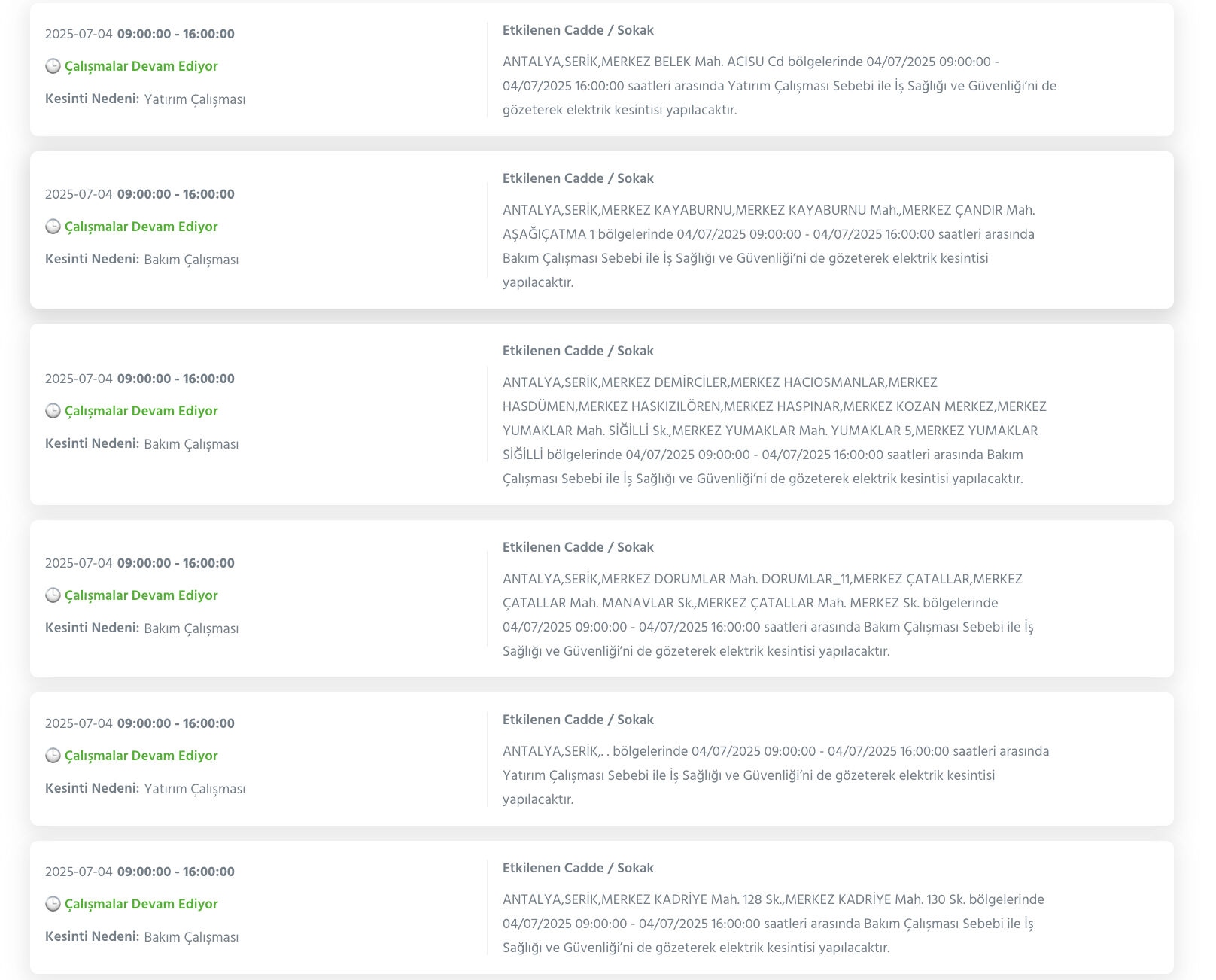Viewport: 1216px width, 980px height.
Task: Click "Kesinti Nedeni" label in the Kadriye card
Action: click(92, 936)
